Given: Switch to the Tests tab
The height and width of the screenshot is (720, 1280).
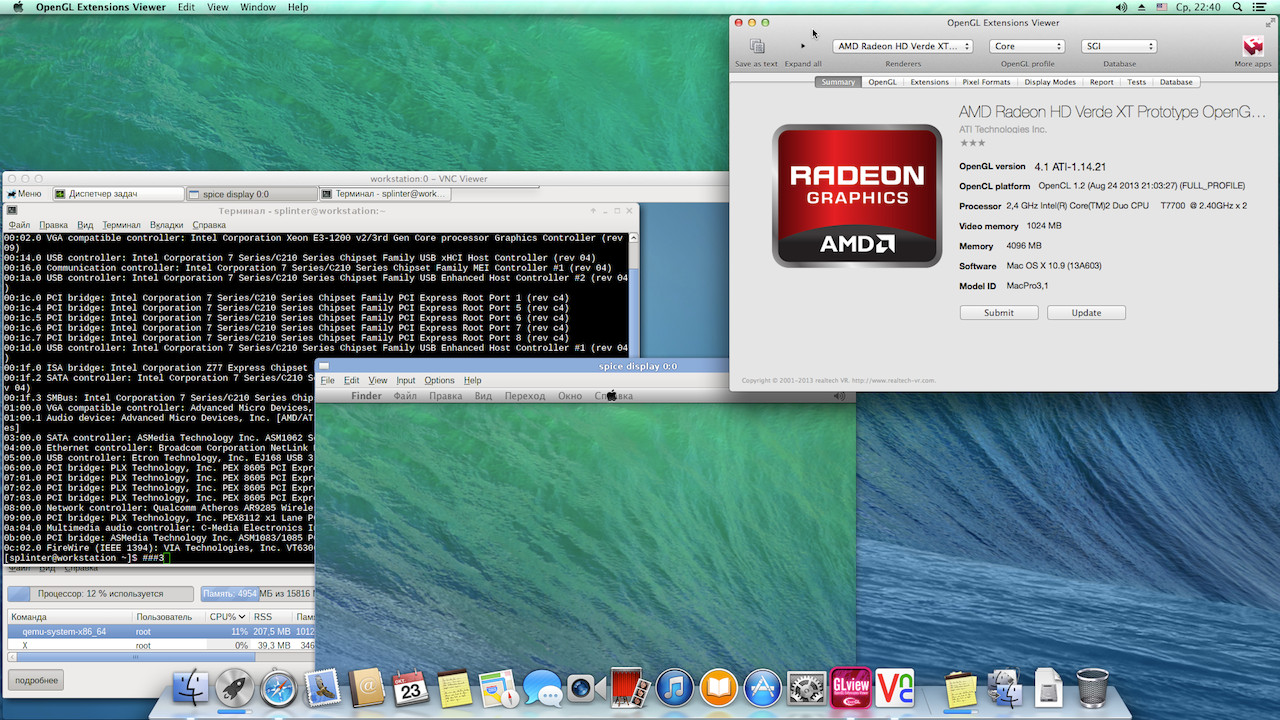Looking at the screenshot, I should coord(1136,82).
